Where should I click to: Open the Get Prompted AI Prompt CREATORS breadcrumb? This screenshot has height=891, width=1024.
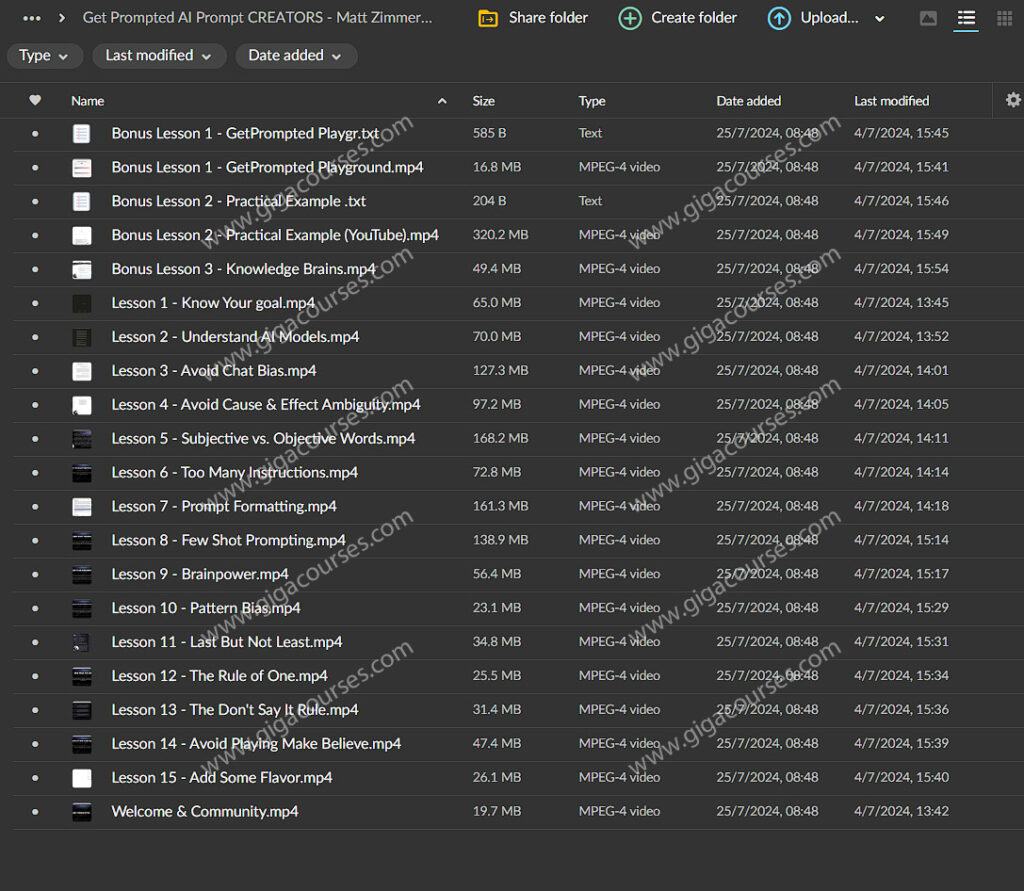click(257, 18)
